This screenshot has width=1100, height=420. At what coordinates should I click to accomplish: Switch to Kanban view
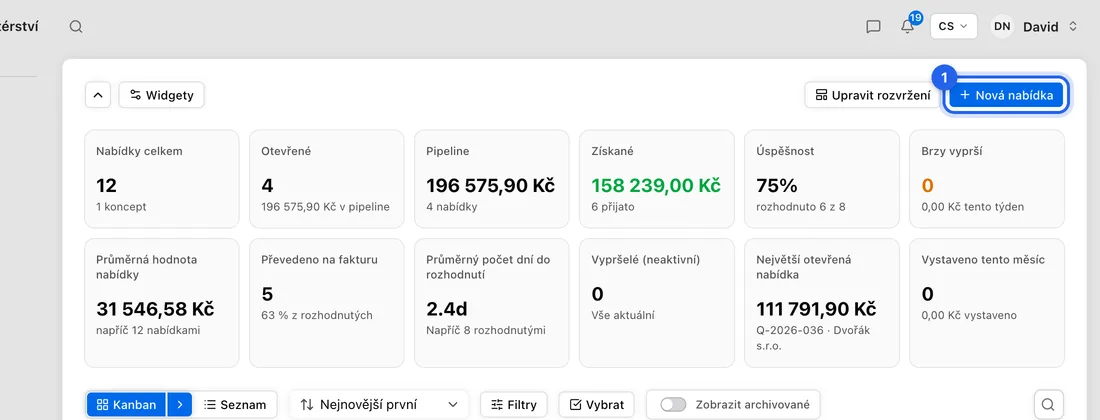126,405
